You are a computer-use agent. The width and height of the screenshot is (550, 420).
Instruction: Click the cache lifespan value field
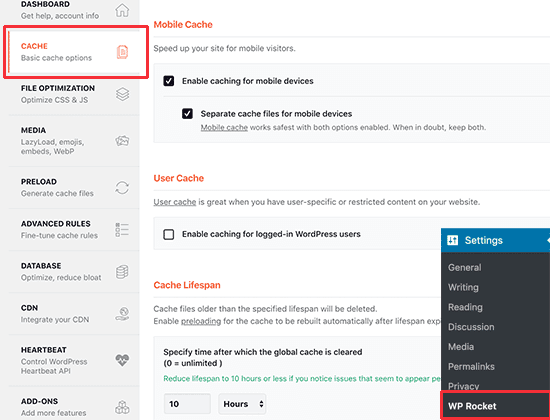tap(187, 404)
